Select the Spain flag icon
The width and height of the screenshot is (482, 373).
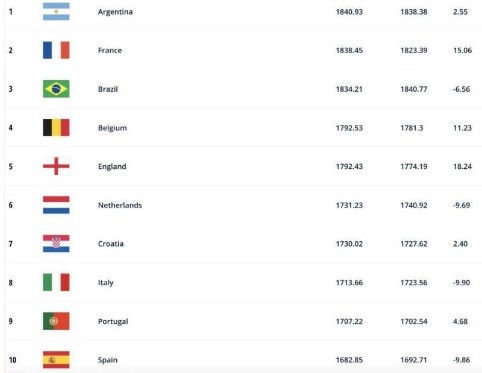(x=56, y=360)
